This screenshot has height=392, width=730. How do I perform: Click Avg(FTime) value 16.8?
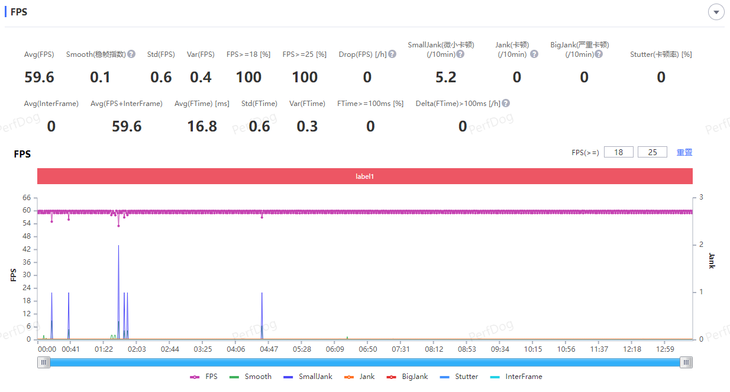[x=202, y=126]
